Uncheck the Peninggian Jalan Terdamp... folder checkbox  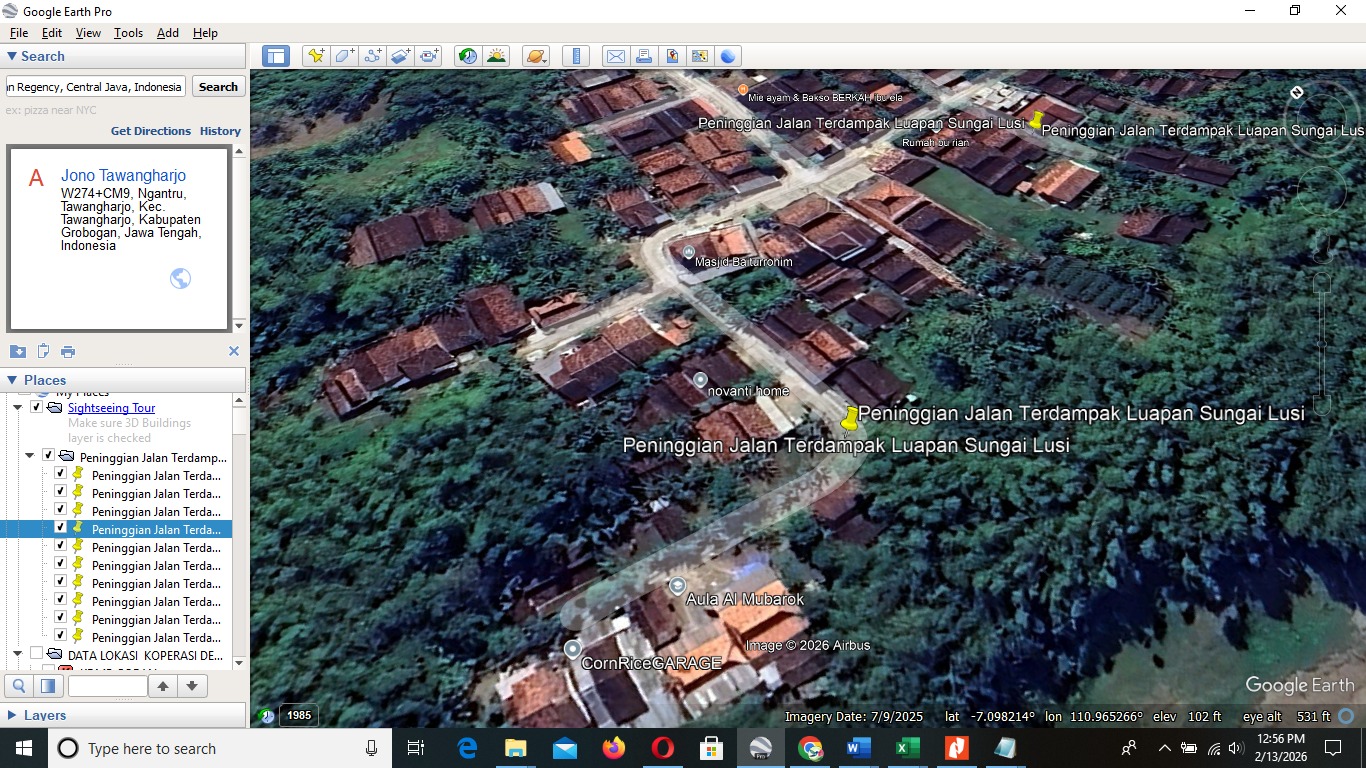click(48, 456)
